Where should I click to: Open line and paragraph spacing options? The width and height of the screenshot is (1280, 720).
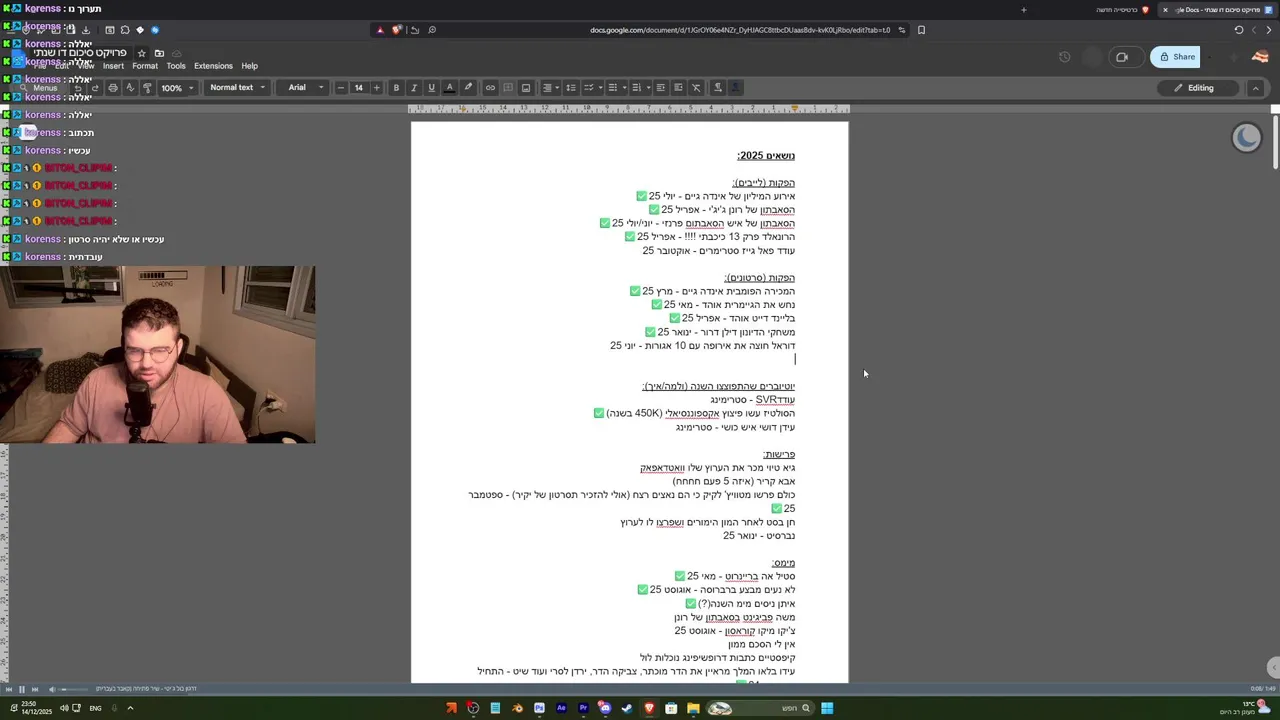pyautogui.click(x=571, y=88)
